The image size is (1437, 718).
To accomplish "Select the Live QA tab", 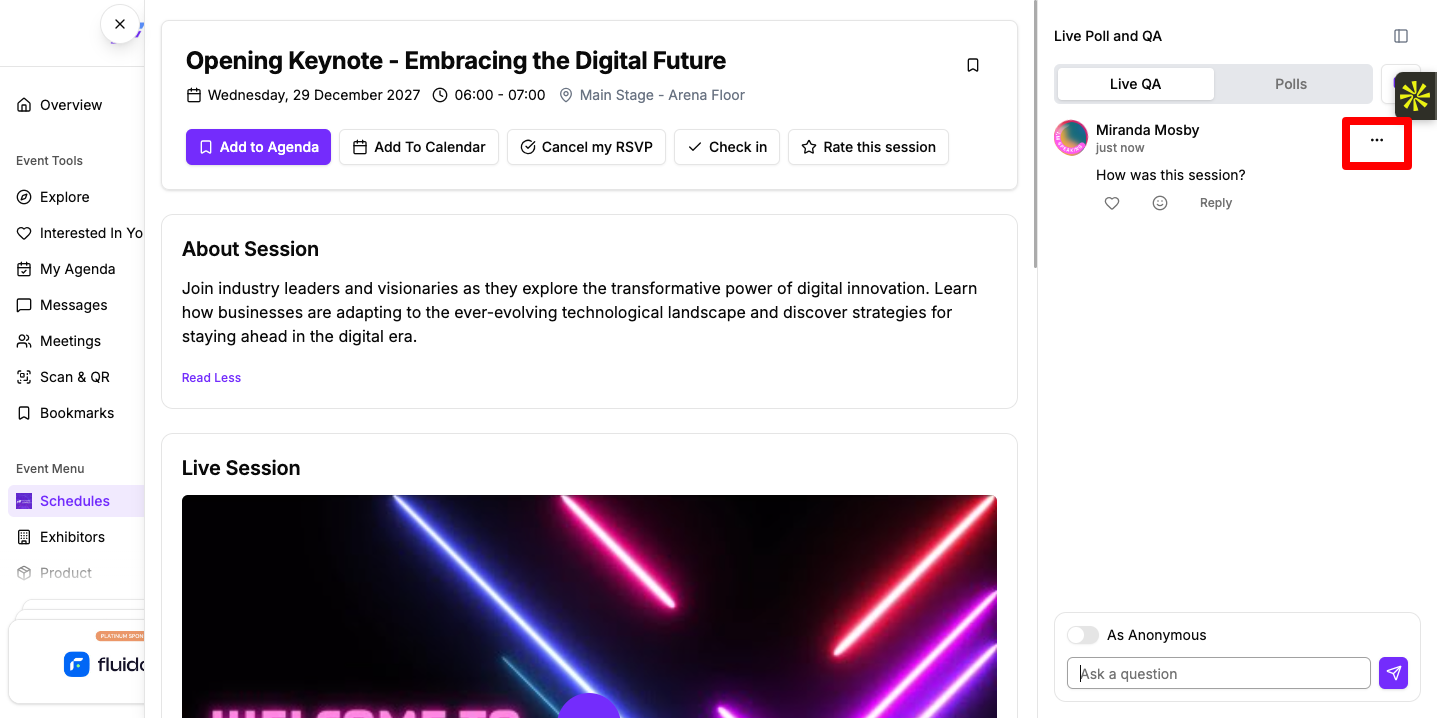I will coord(1136,84).
